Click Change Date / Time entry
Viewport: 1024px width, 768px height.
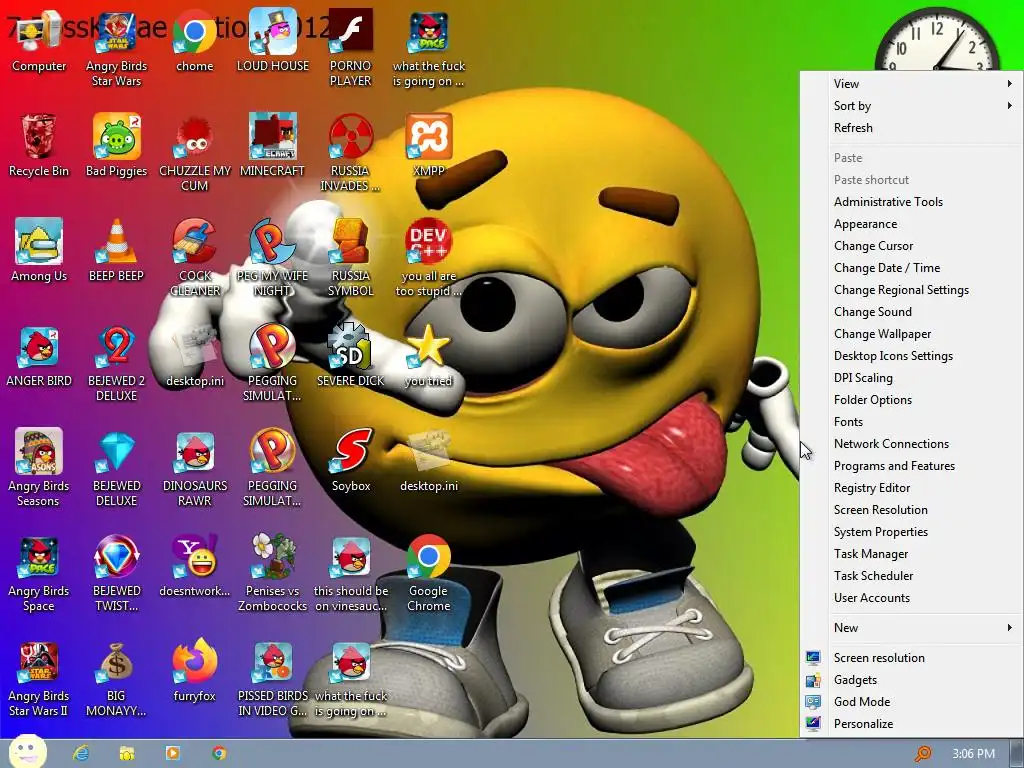click(912, 268)
